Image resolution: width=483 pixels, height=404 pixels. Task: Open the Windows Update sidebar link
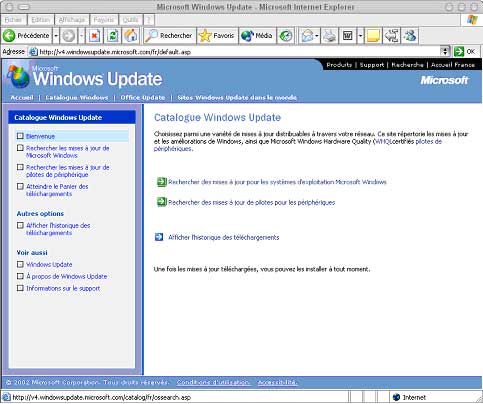(x=49, y=264)
